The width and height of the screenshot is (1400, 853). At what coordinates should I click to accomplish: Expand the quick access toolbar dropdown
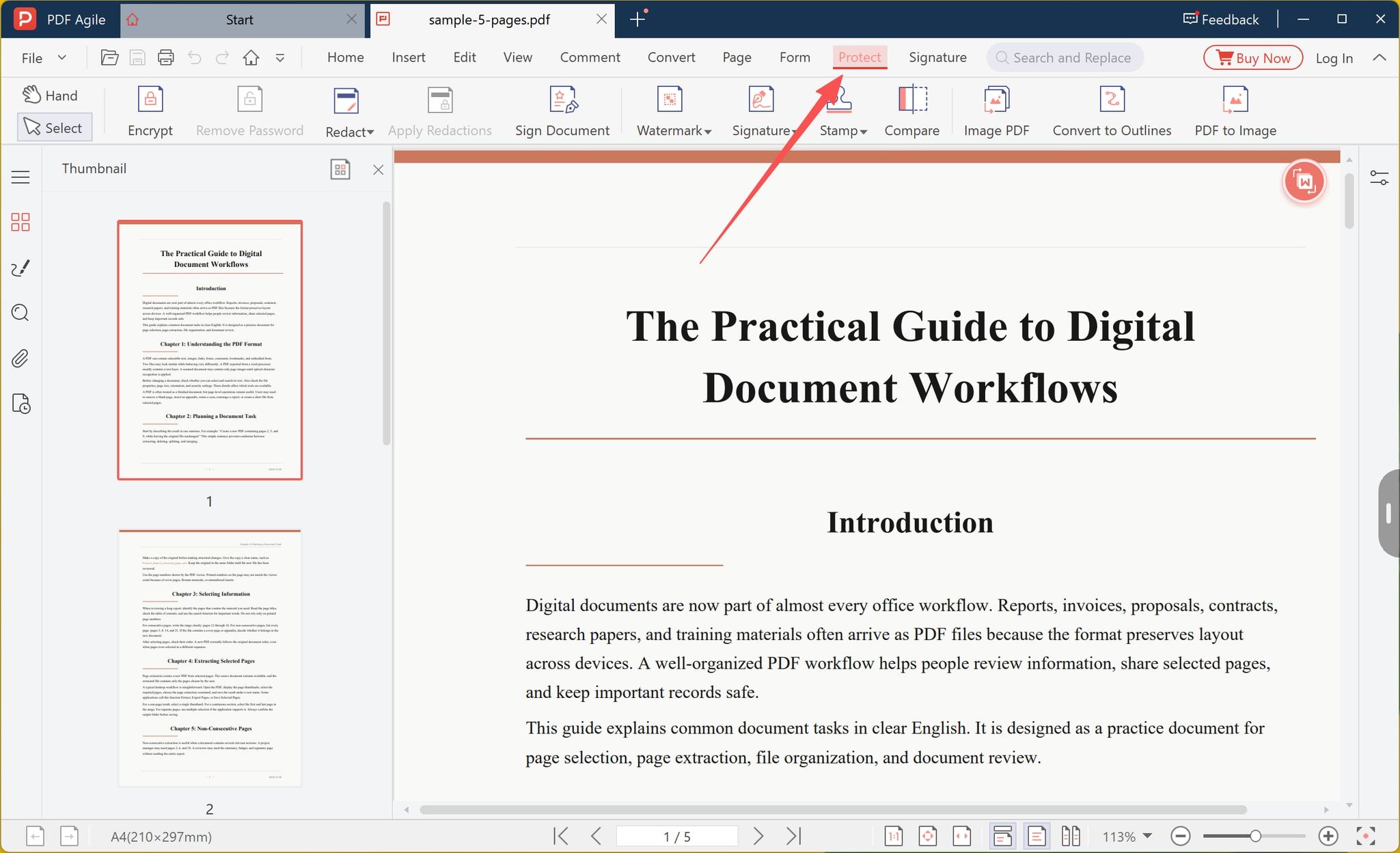point(280,58)
